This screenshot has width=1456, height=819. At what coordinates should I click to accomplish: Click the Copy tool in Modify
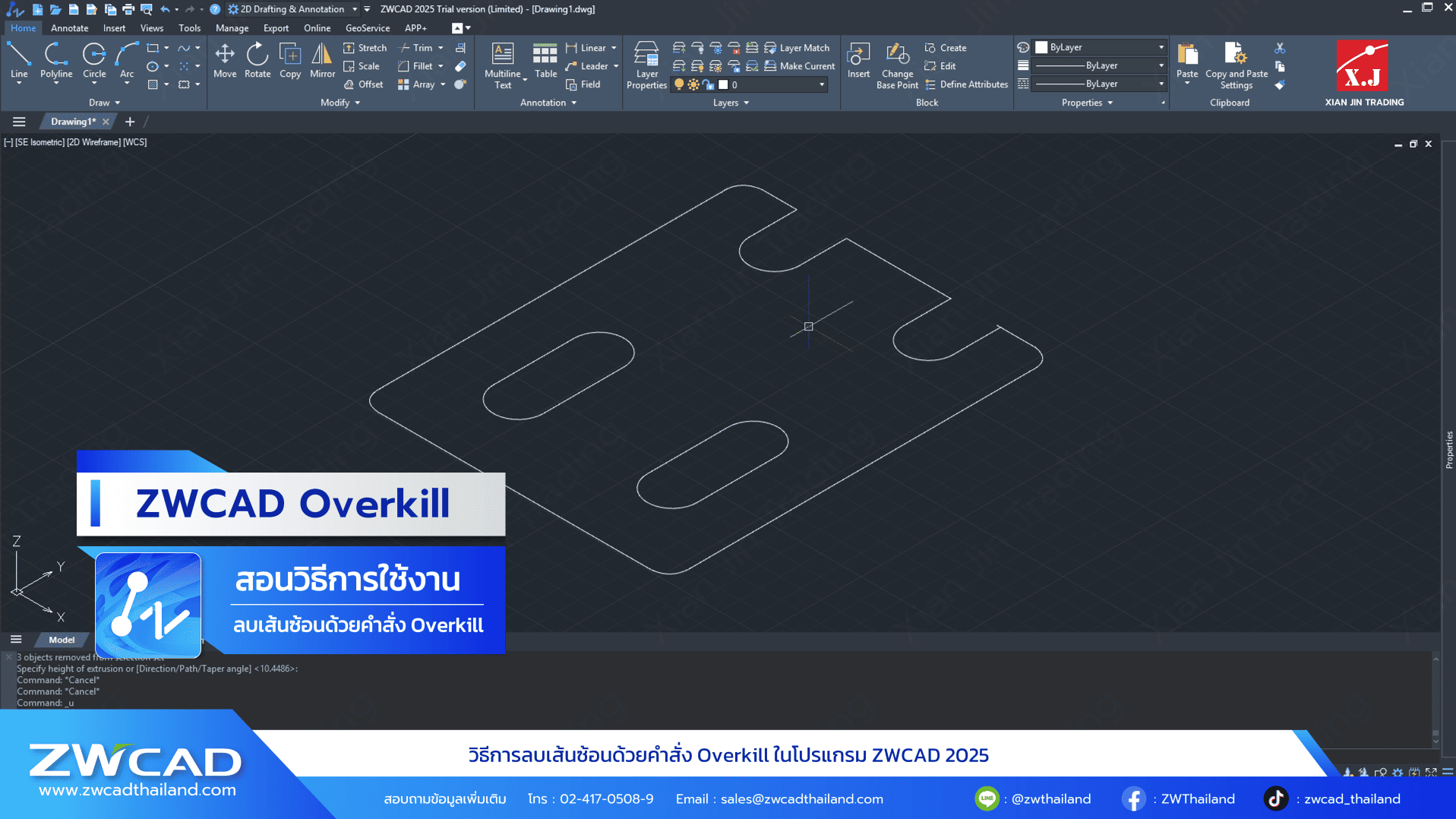tap(290, 61)
